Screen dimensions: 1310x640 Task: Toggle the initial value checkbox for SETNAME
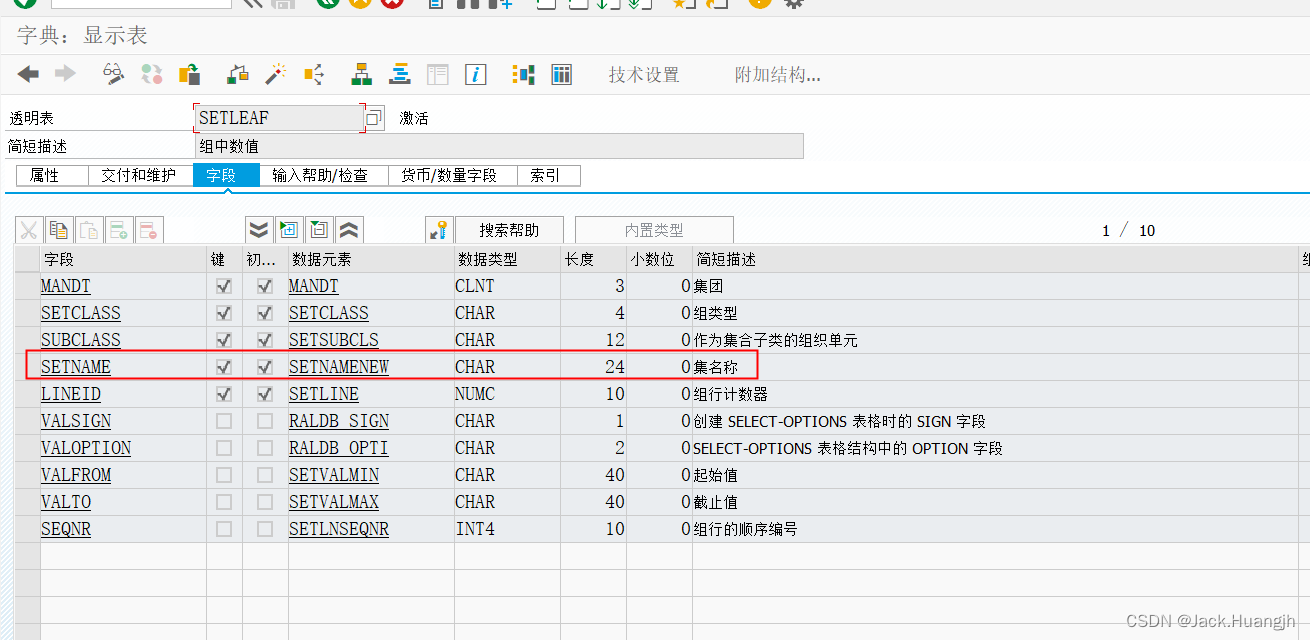point(264,366)
